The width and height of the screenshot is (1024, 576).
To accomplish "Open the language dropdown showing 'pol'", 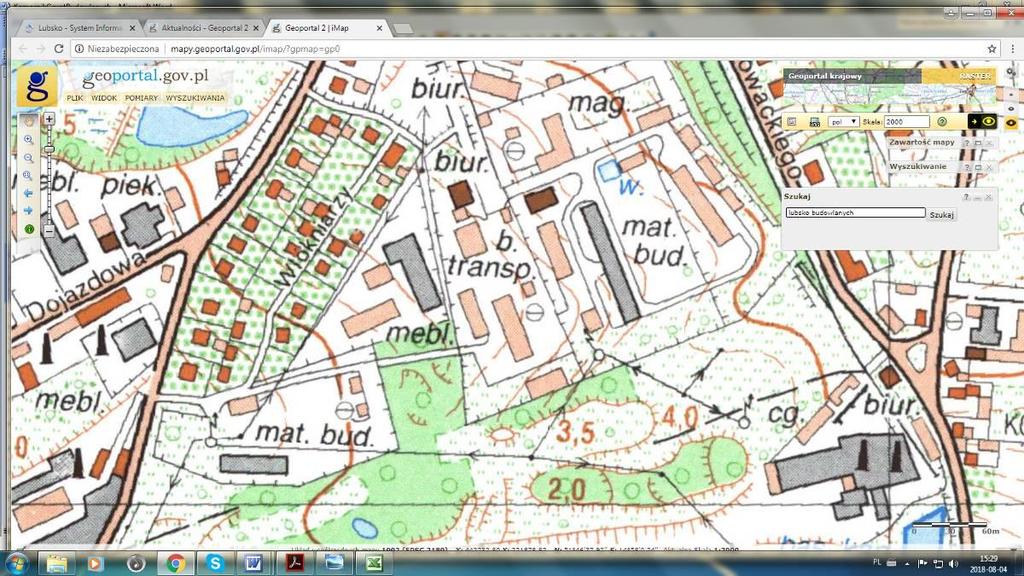I will [x=844, y=121].
